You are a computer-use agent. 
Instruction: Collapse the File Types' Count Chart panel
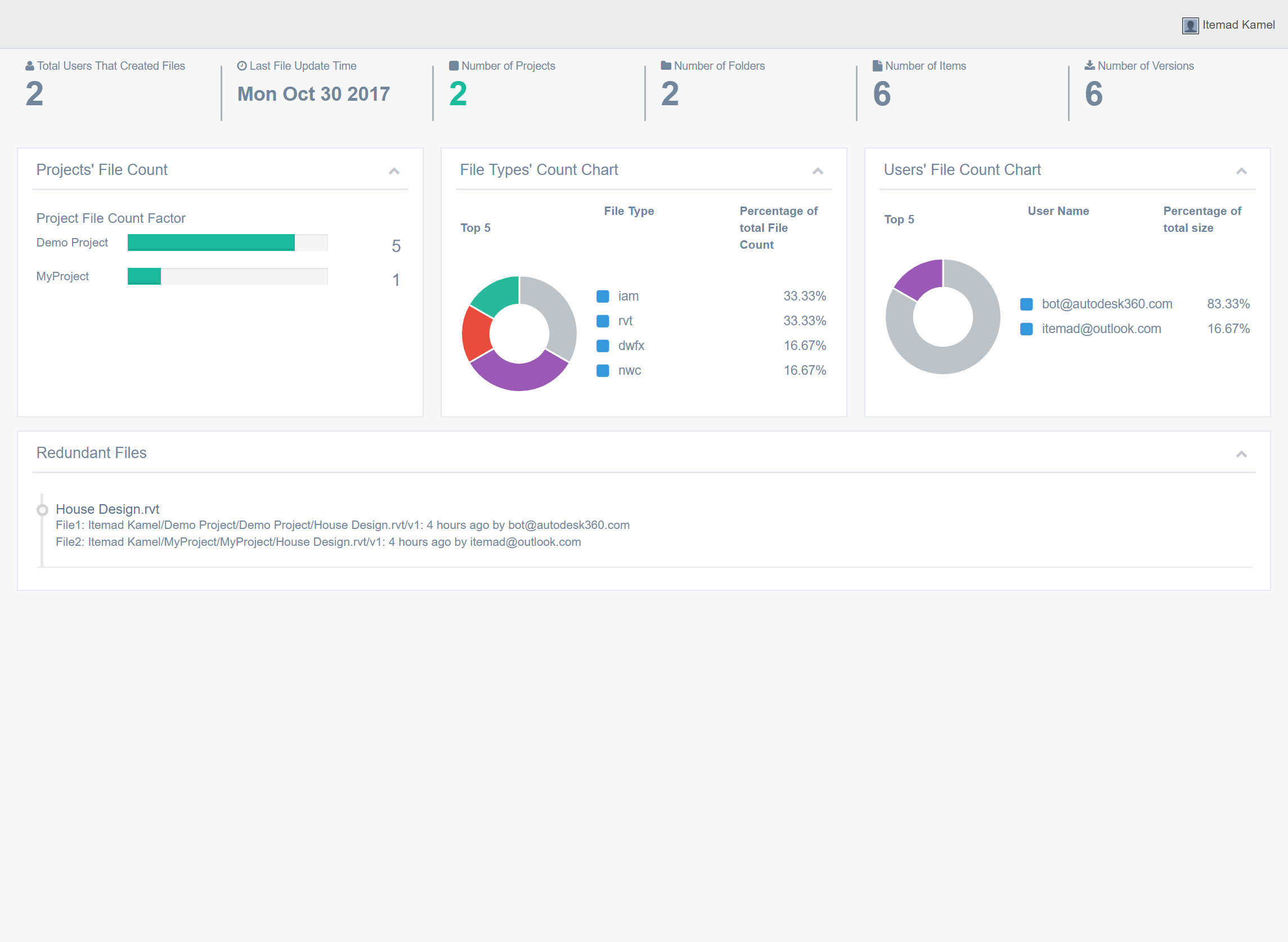tap(818, 171)
